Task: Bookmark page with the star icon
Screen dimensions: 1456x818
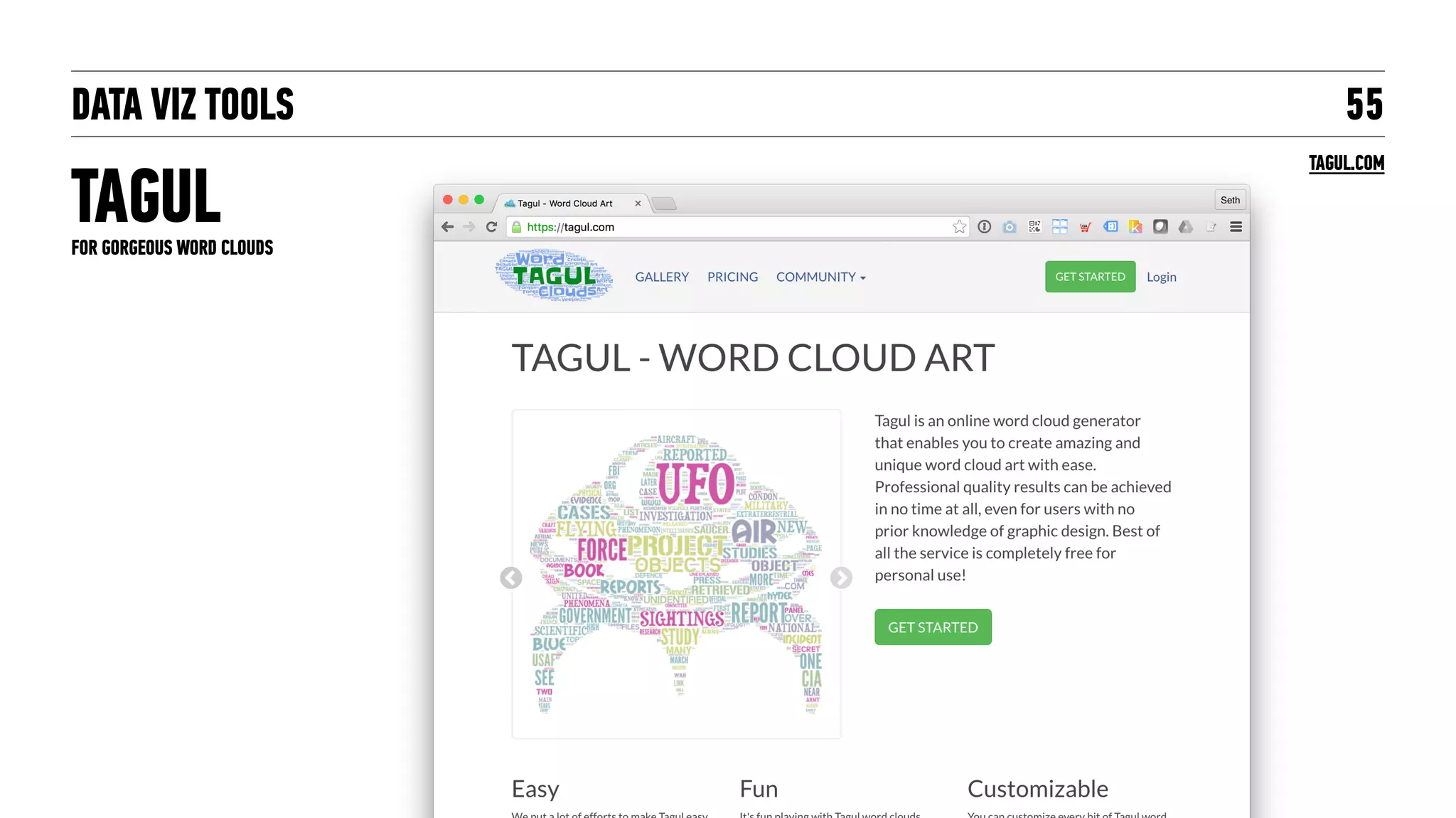Action: [959, 227]
